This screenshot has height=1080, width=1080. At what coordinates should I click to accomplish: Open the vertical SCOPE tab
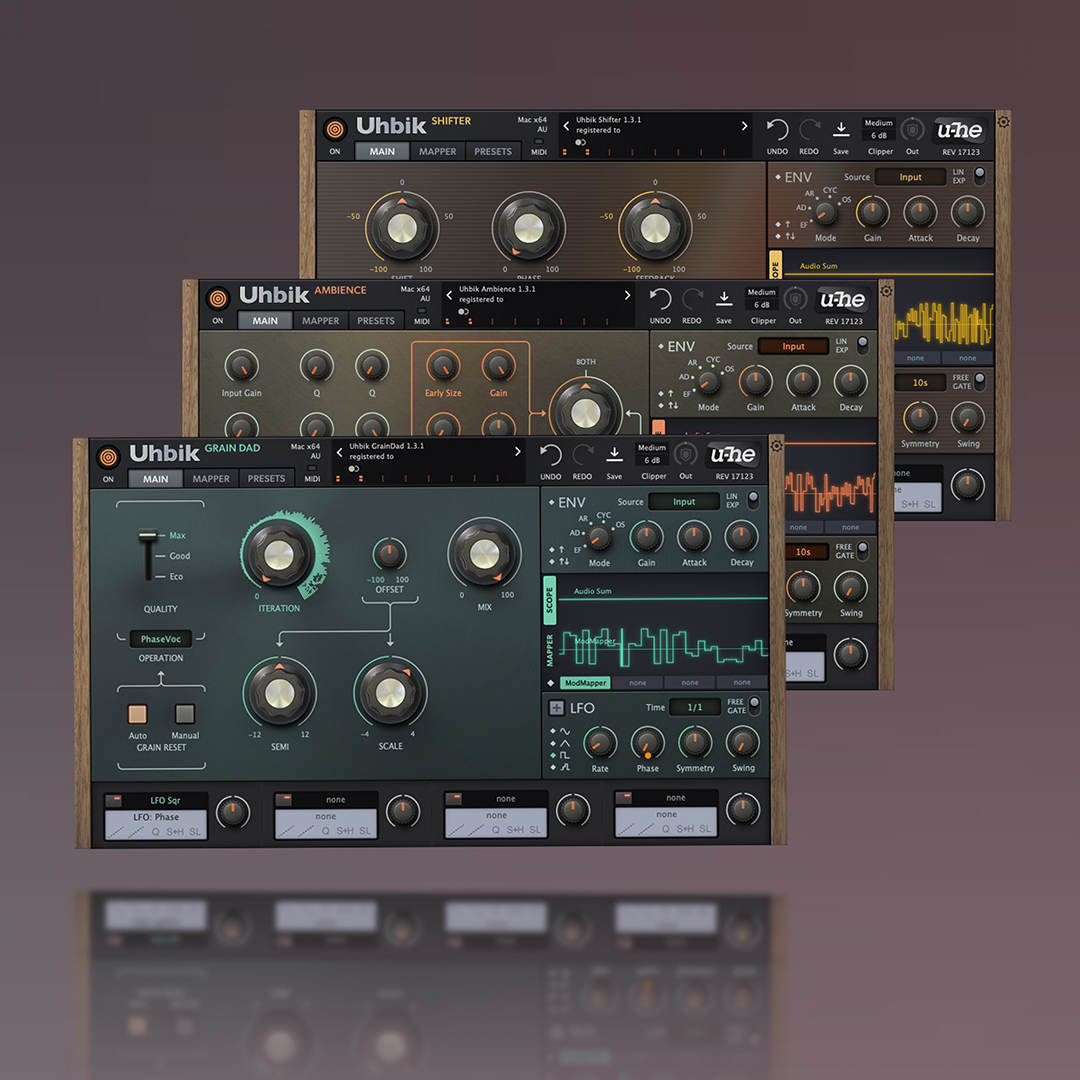(x=550, y=601)
